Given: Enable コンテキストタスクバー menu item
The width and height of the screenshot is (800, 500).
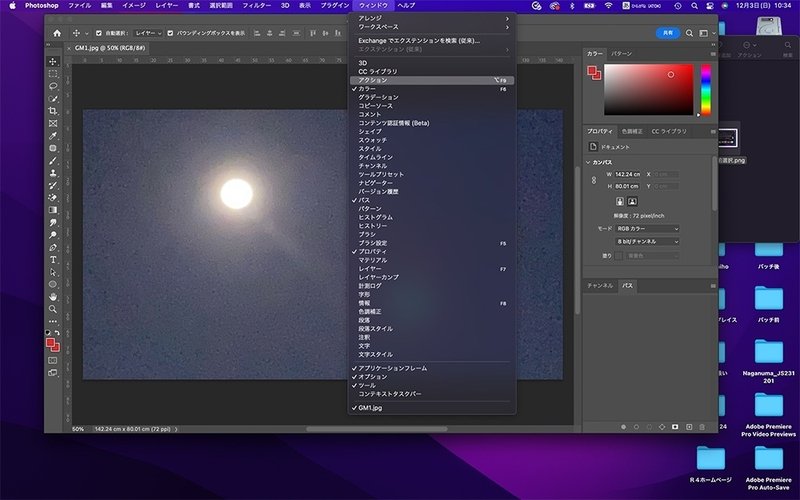Looking at the screenshot, I should [432, 394].
